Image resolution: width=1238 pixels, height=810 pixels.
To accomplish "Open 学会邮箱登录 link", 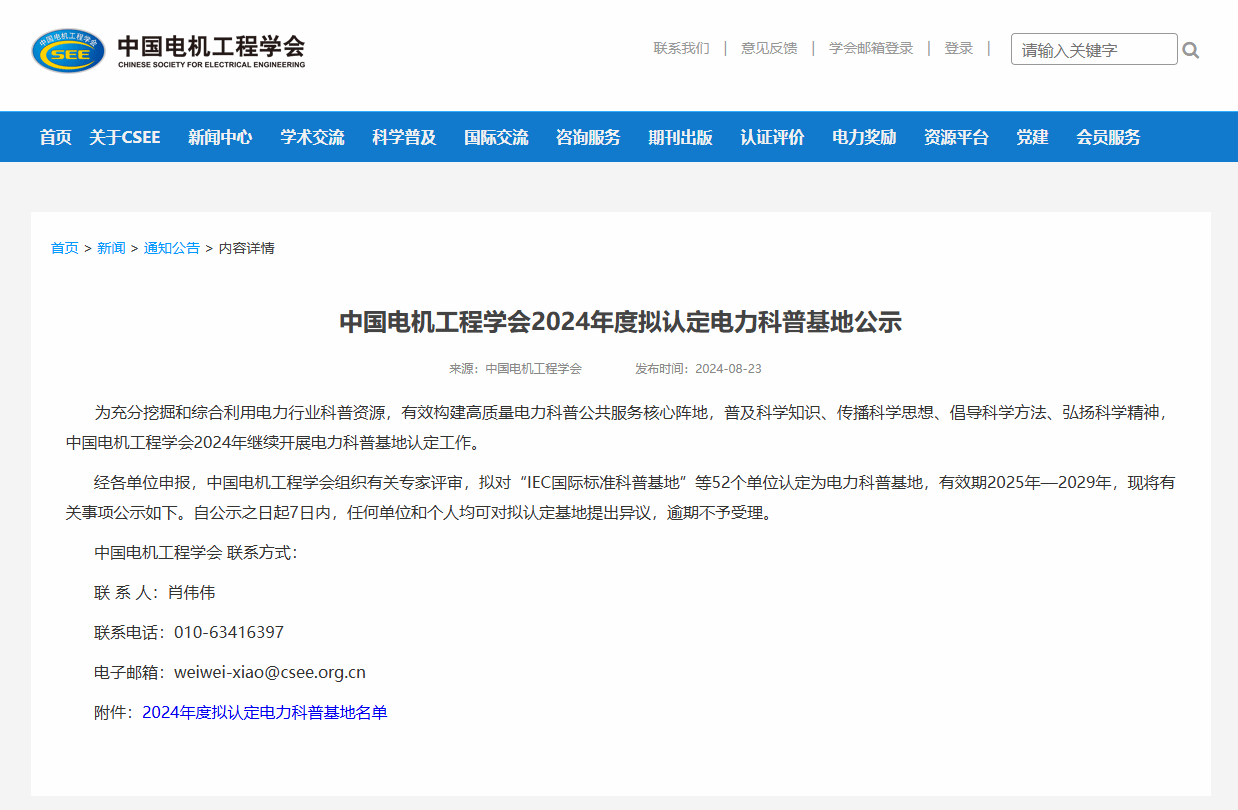I will [x=871, y=48].
